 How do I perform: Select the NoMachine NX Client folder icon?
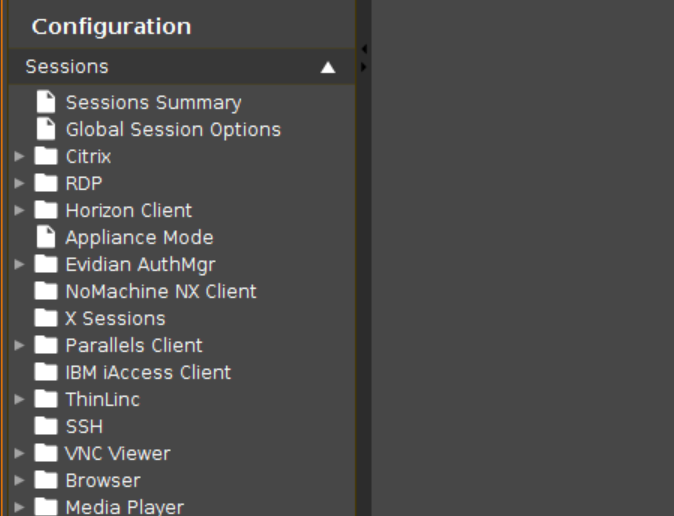click(46, 291)
